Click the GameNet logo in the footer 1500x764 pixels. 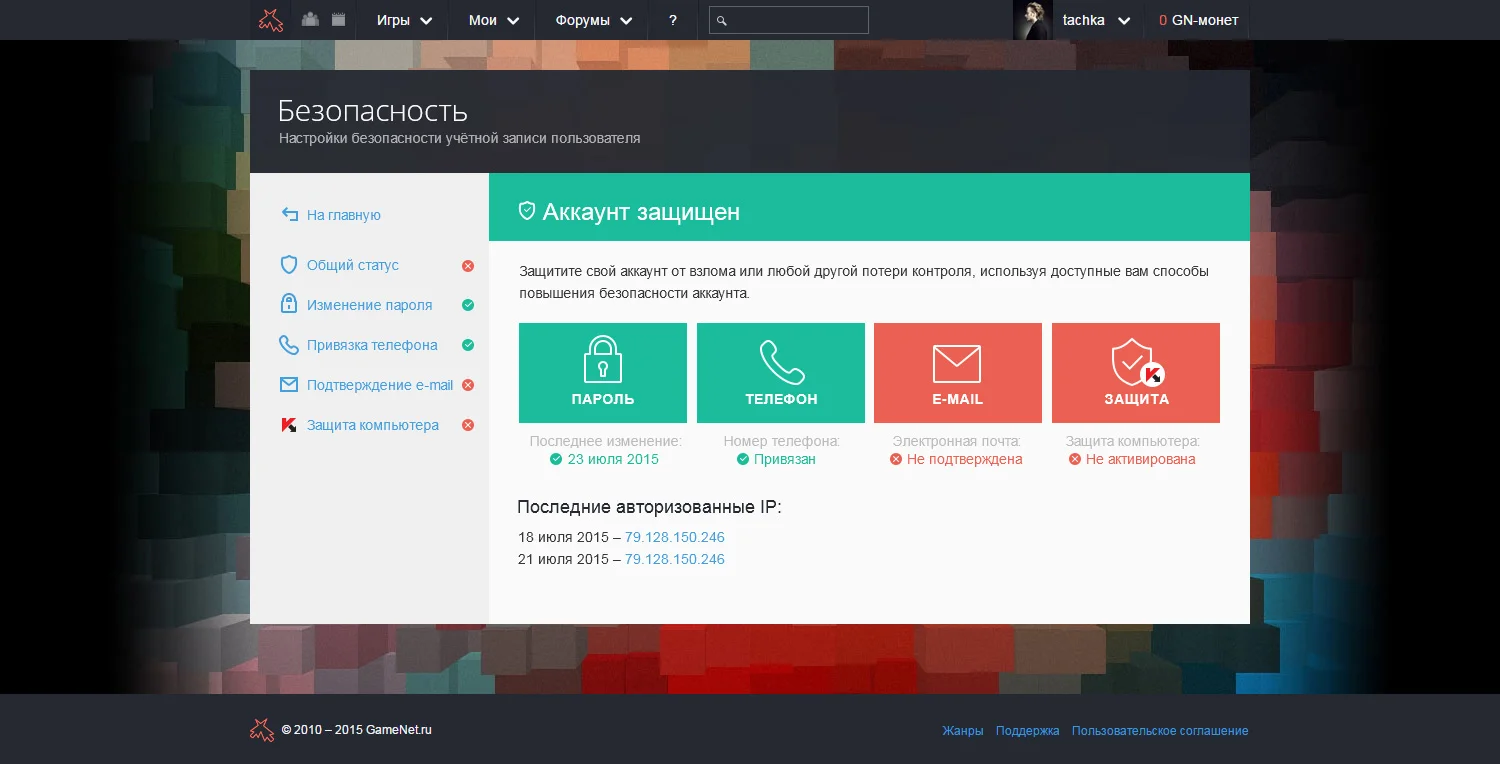pos(262,730)
